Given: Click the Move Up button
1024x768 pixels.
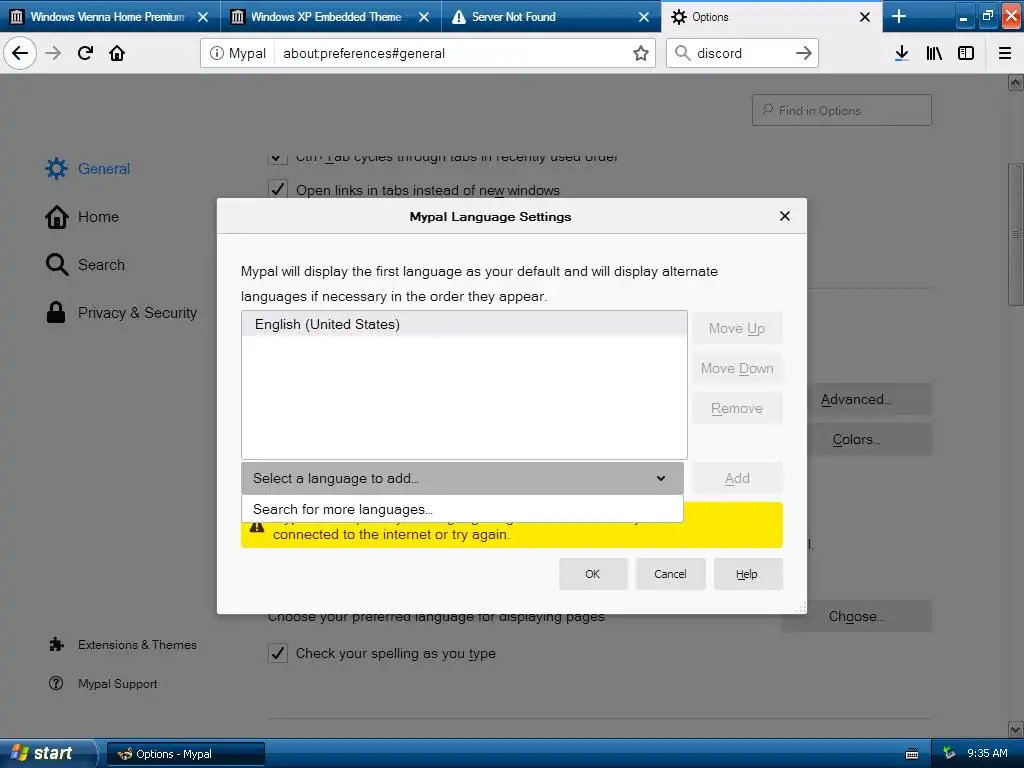Looking at the screenshot, I should click(737, 328).
